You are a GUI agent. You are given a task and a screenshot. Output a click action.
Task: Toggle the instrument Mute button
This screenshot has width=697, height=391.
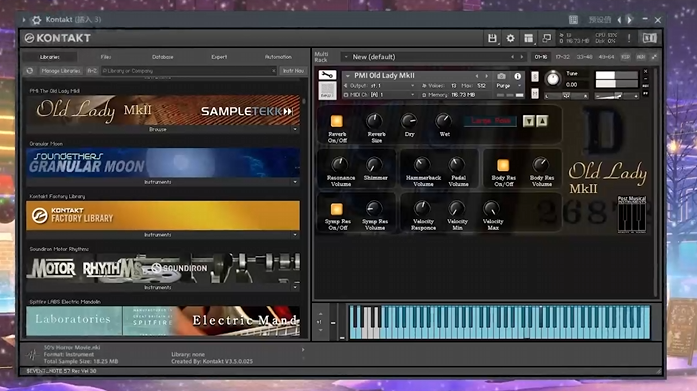click(535, 93)
